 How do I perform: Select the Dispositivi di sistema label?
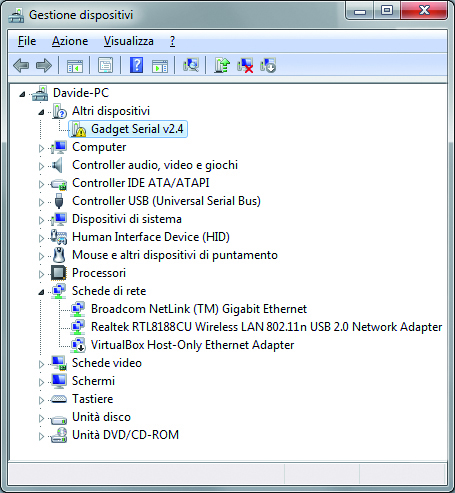(127, 219)
